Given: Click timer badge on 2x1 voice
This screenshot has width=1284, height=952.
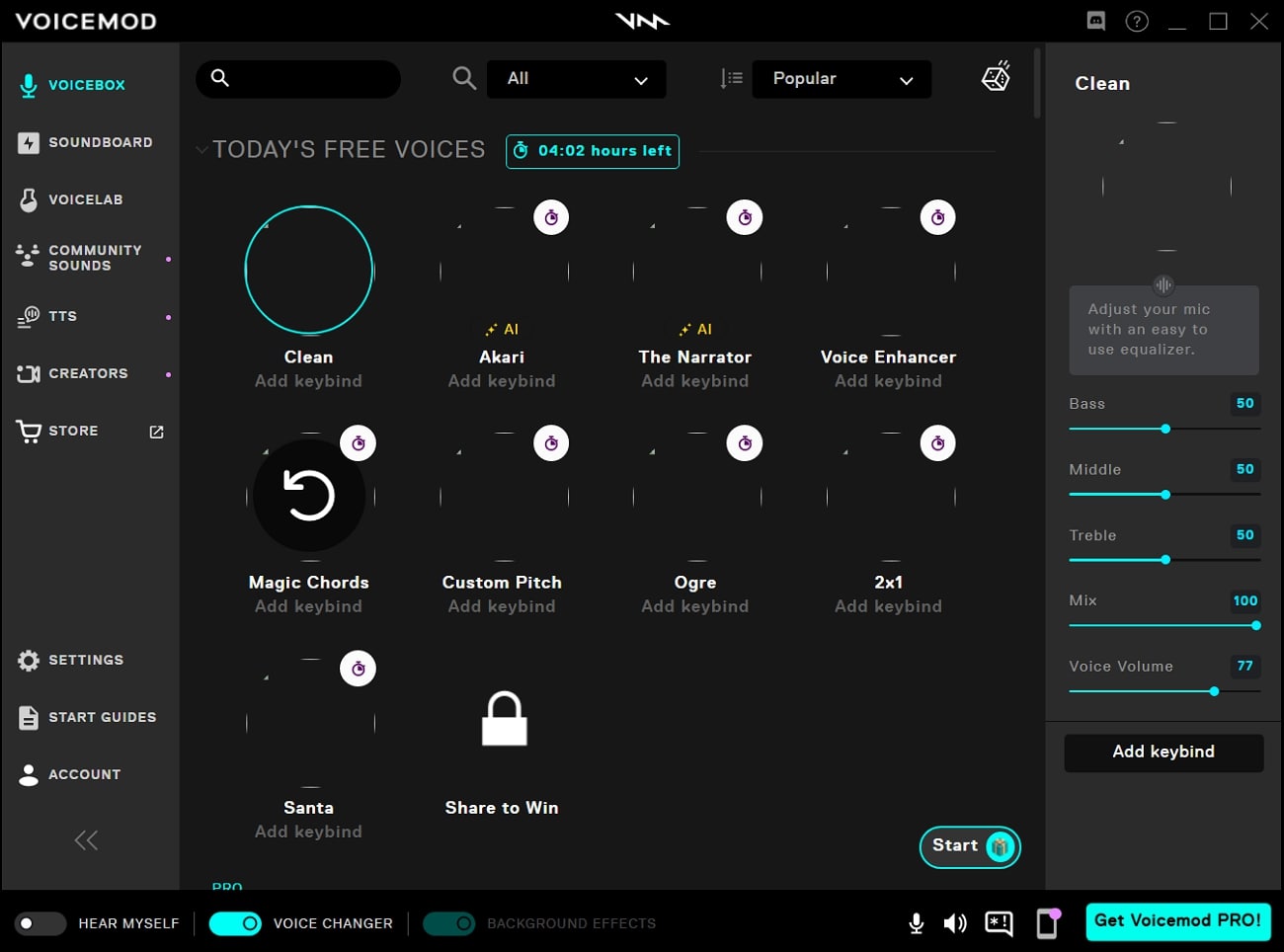Looking at the screenshot, I should (938, 443).
